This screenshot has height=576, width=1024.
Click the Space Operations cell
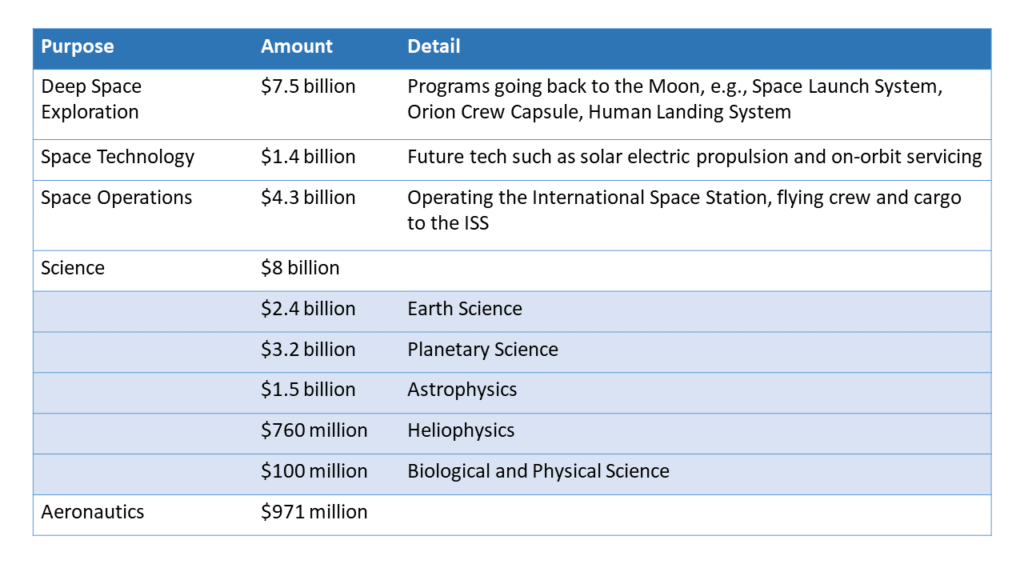click(116, 198)
